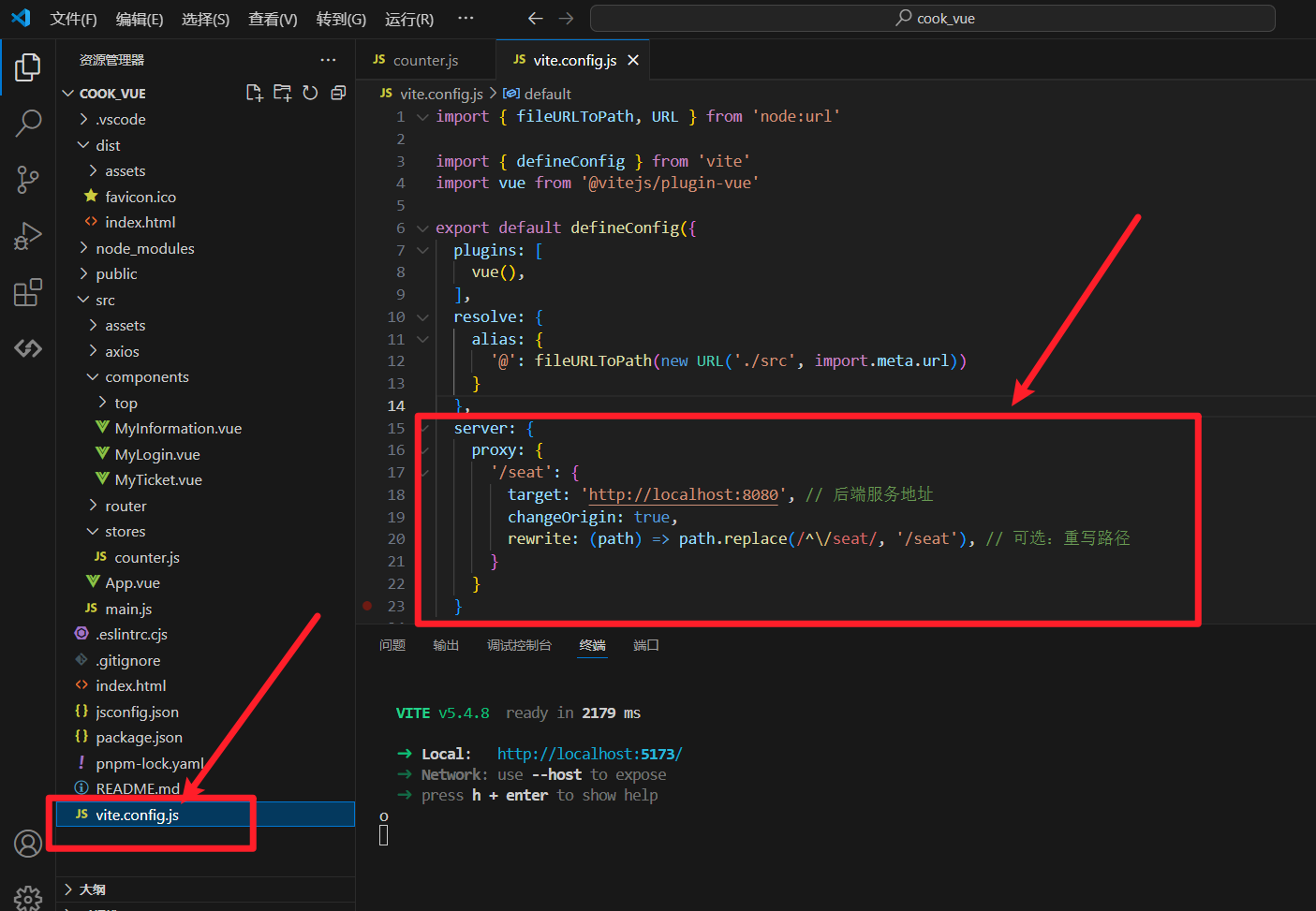Image resolution: width=1316 pixels, height=911 pixels.
Task: Open the Run and Debug view
Action: (28, 236)
